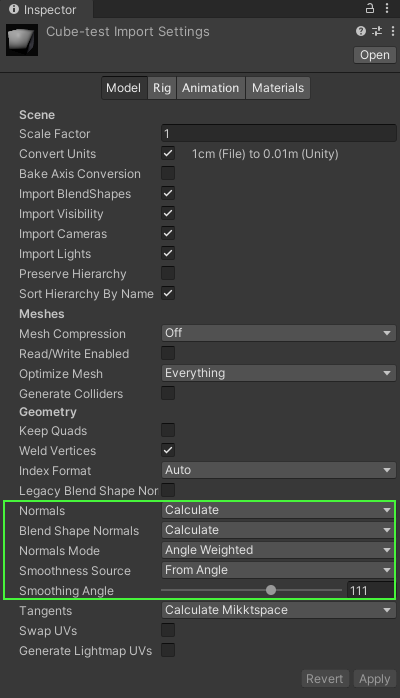Open the Mesh Compression dropdown
This screenshot has width=400, height=698.
pyautogui.click(x=279, y=333)
